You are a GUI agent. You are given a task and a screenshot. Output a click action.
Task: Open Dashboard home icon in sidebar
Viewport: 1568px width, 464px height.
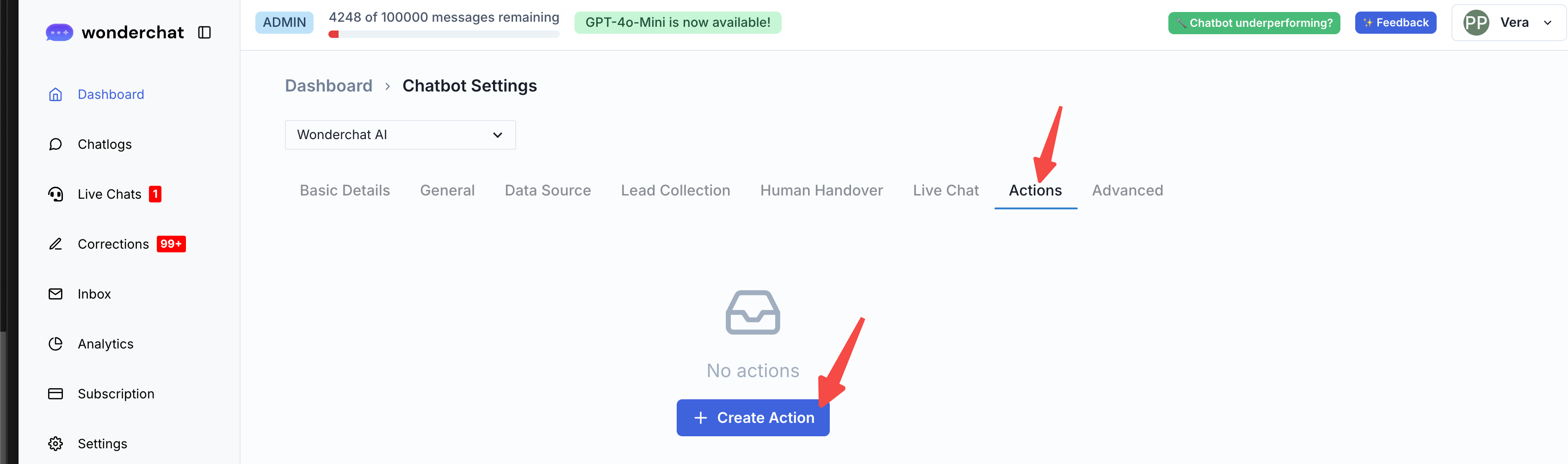pos(56,94)
